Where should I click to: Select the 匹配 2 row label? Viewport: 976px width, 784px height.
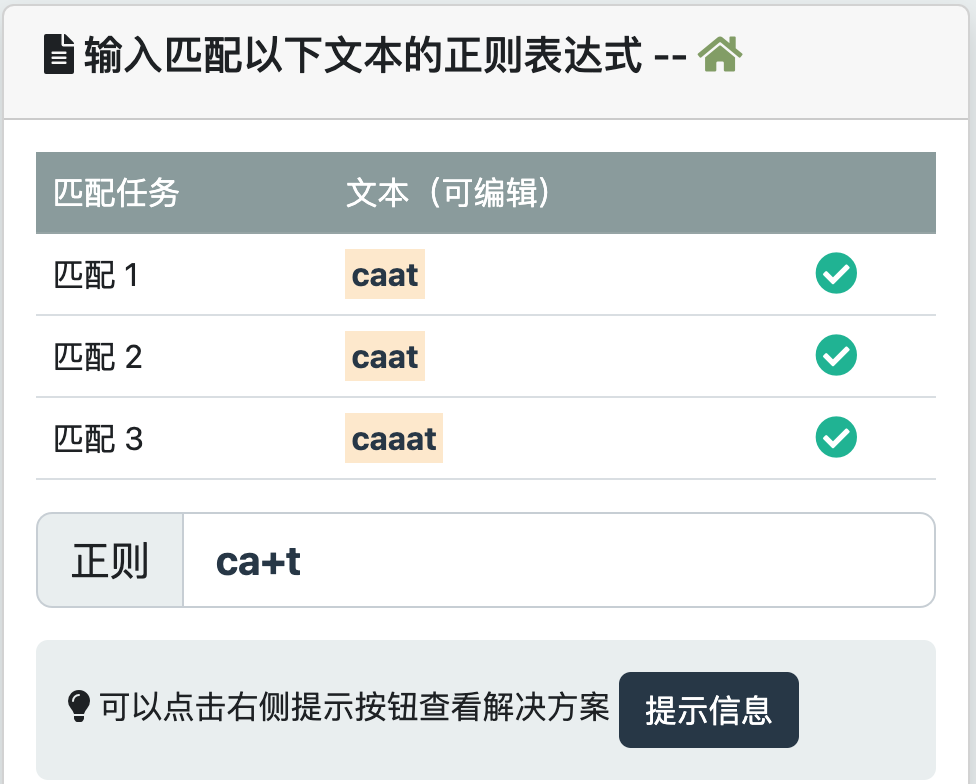[98, 357]
